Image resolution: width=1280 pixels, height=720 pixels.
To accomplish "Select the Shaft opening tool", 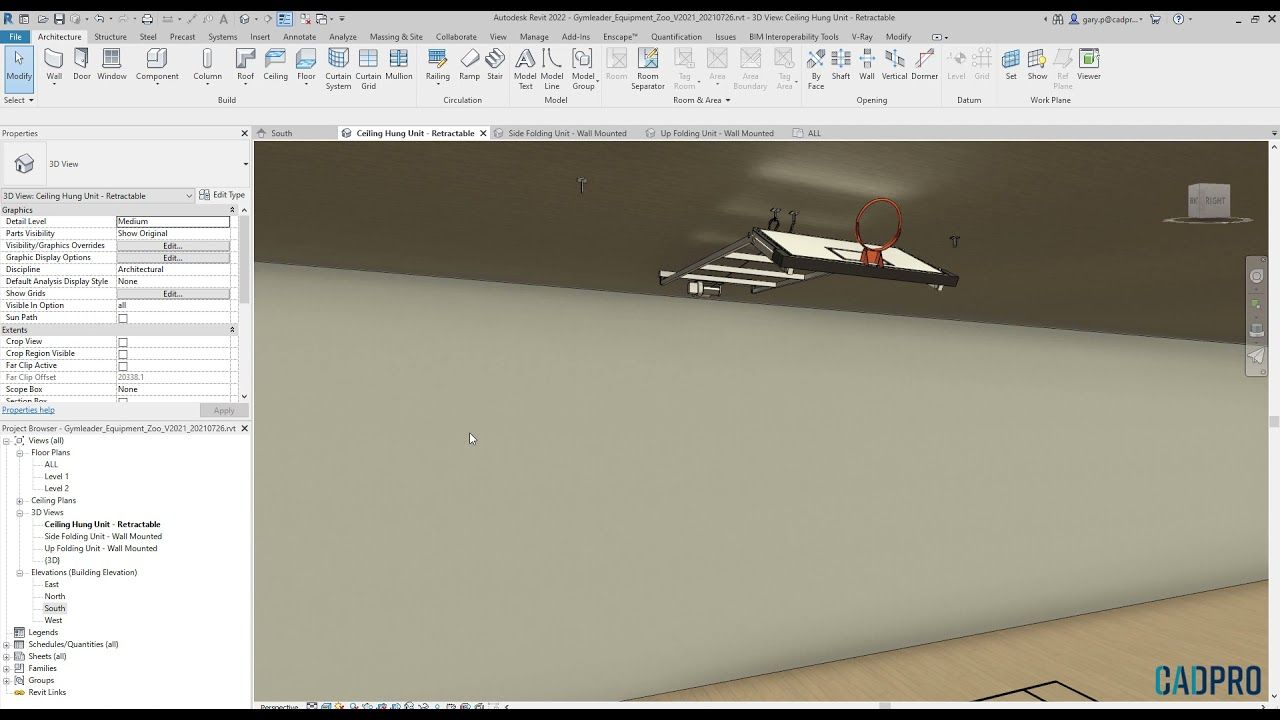I will point(841,65).
